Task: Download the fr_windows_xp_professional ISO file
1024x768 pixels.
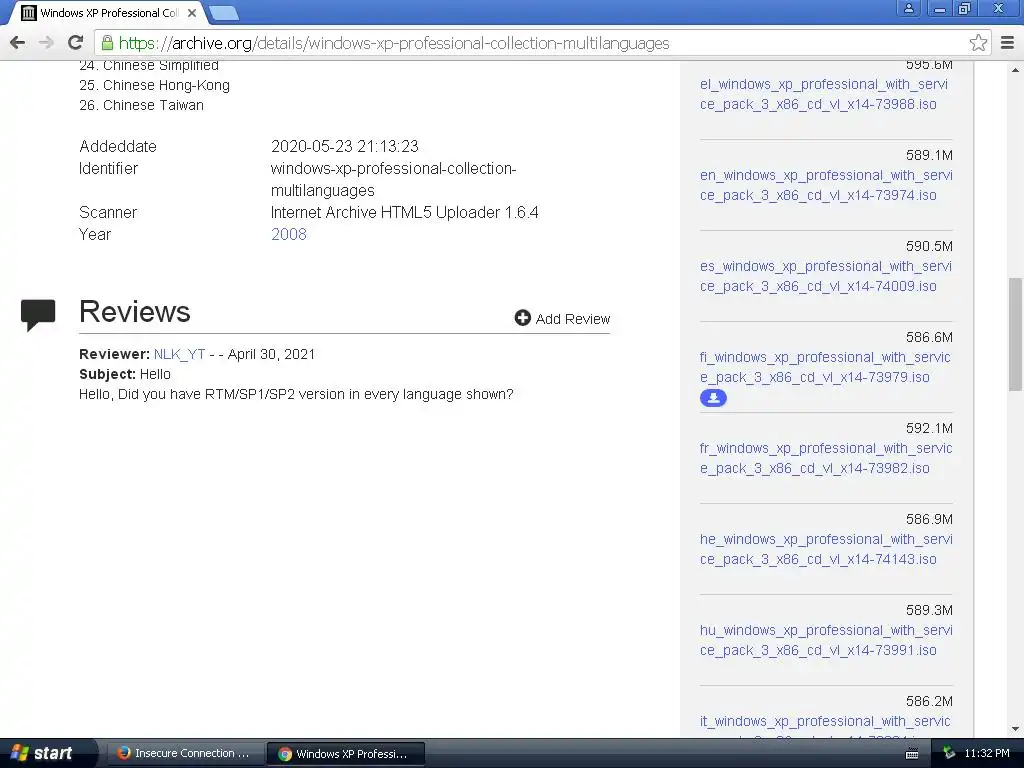Action: (825, 458)
